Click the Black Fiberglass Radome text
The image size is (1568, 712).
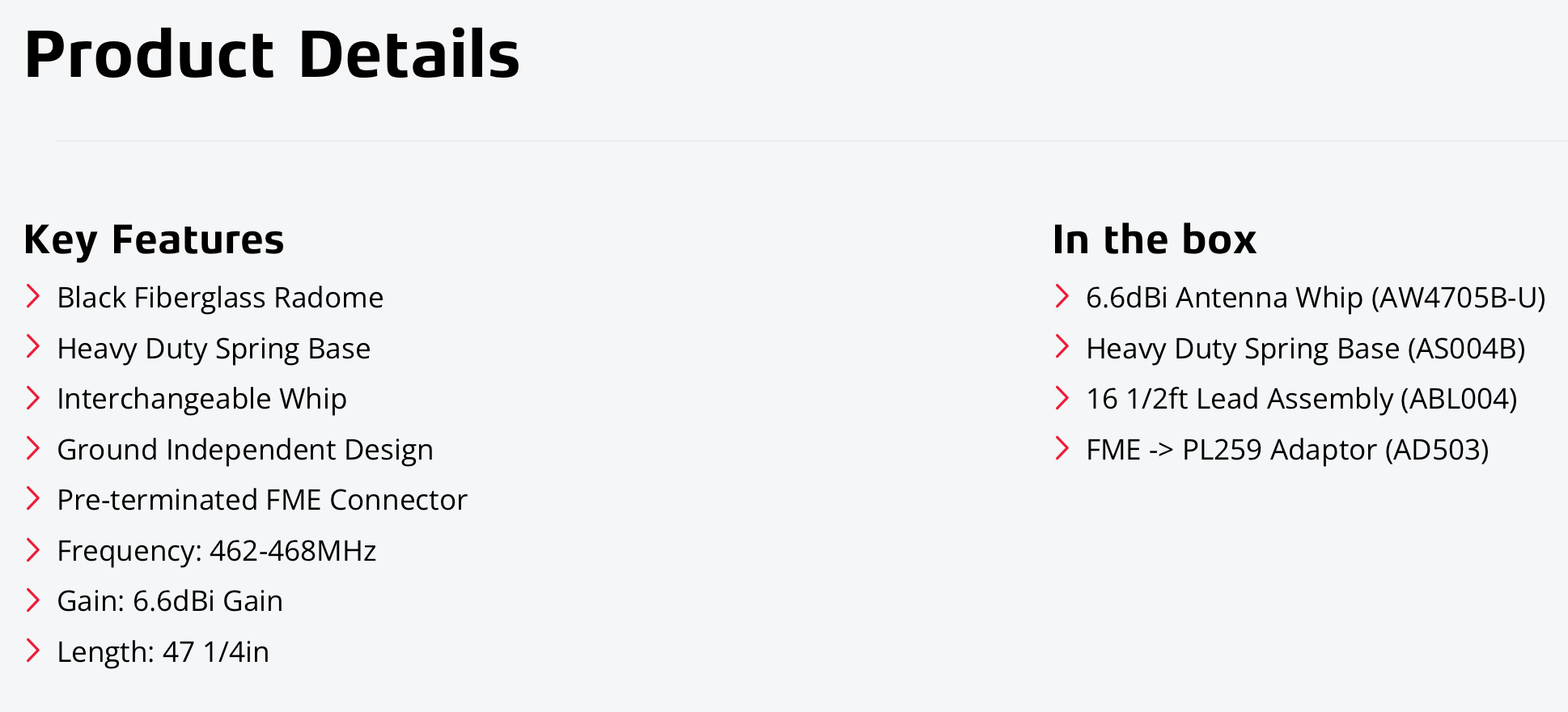(220, 298)
